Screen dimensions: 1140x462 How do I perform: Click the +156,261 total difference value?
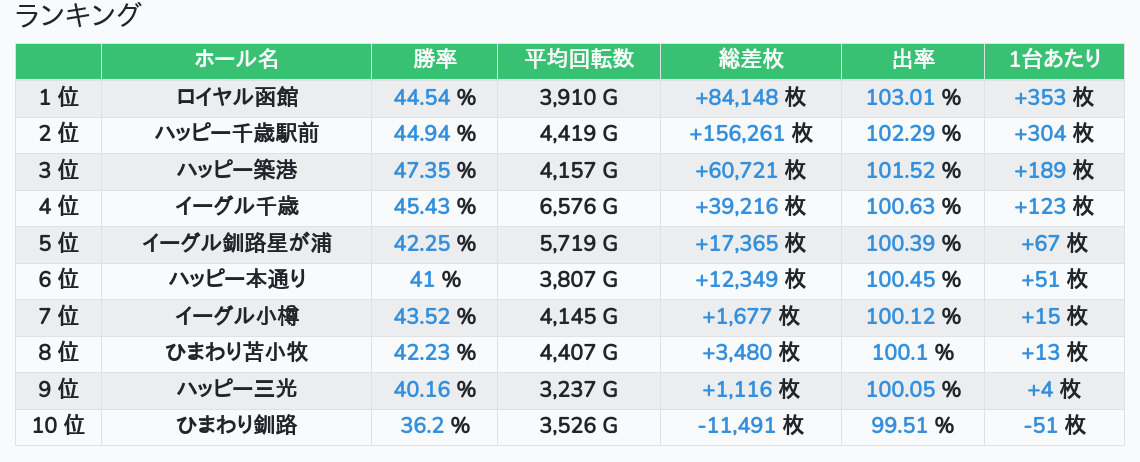(737, 134)
